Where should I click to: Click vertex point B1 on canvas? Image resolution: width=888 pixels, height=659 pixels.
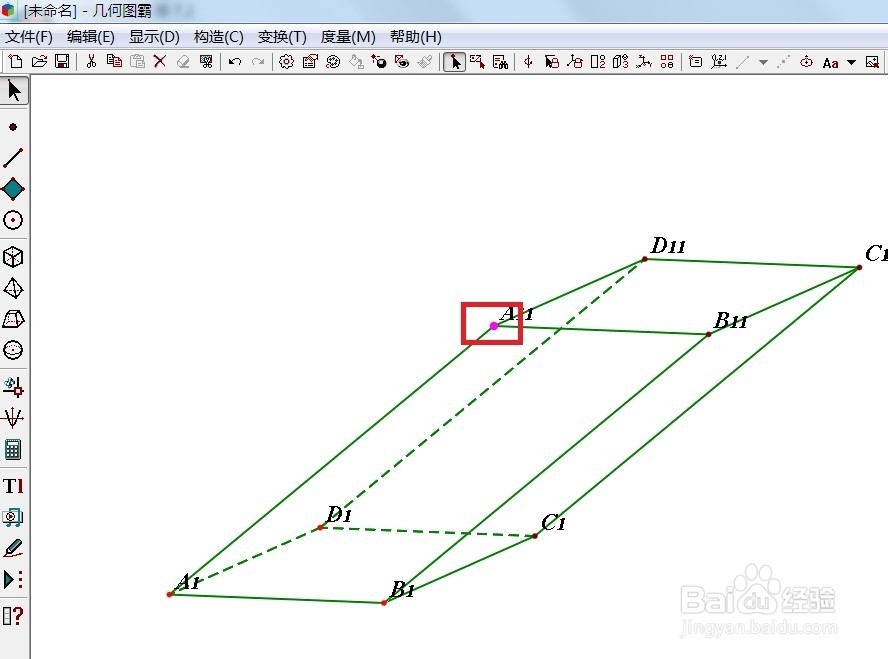(384, 603)
